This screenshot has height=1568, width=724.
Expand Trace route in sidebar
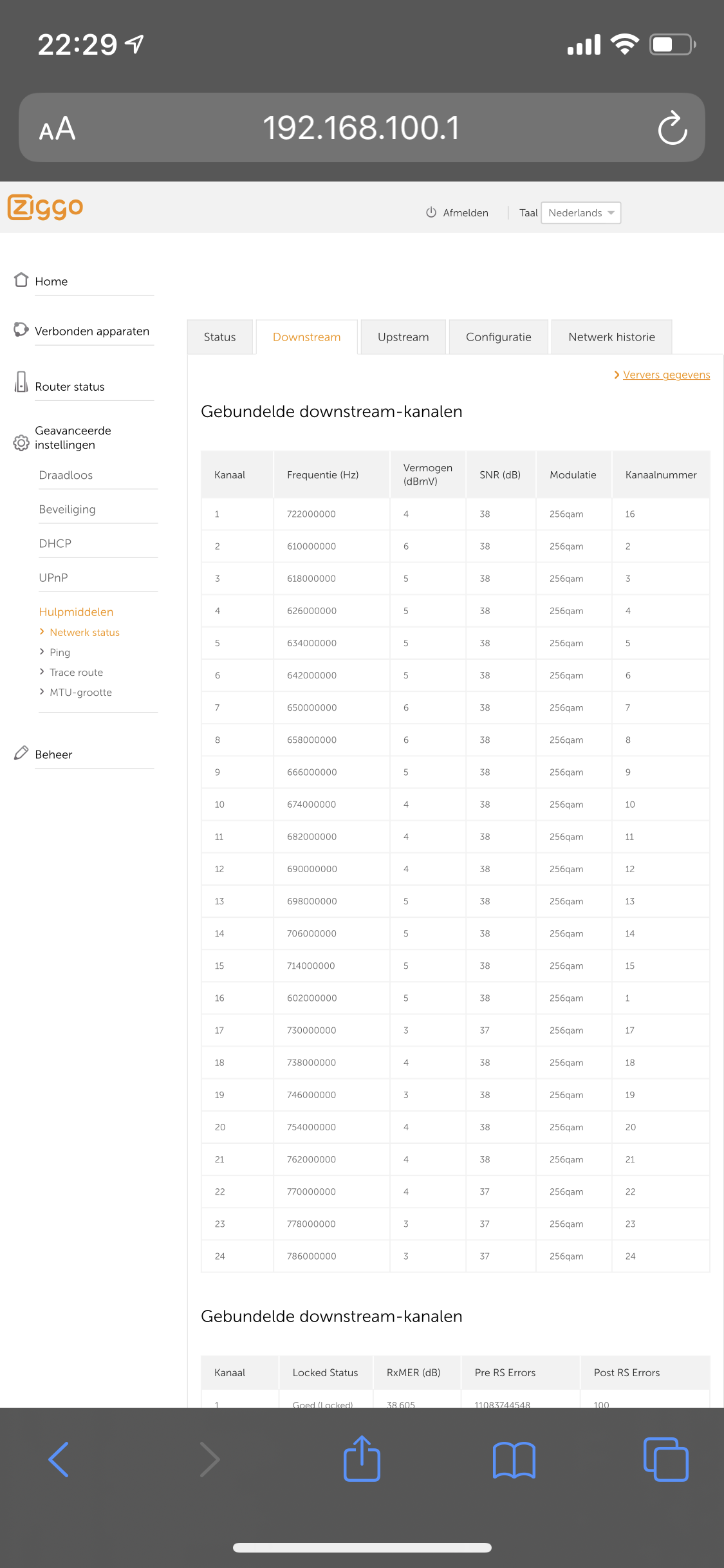(76, 672)
